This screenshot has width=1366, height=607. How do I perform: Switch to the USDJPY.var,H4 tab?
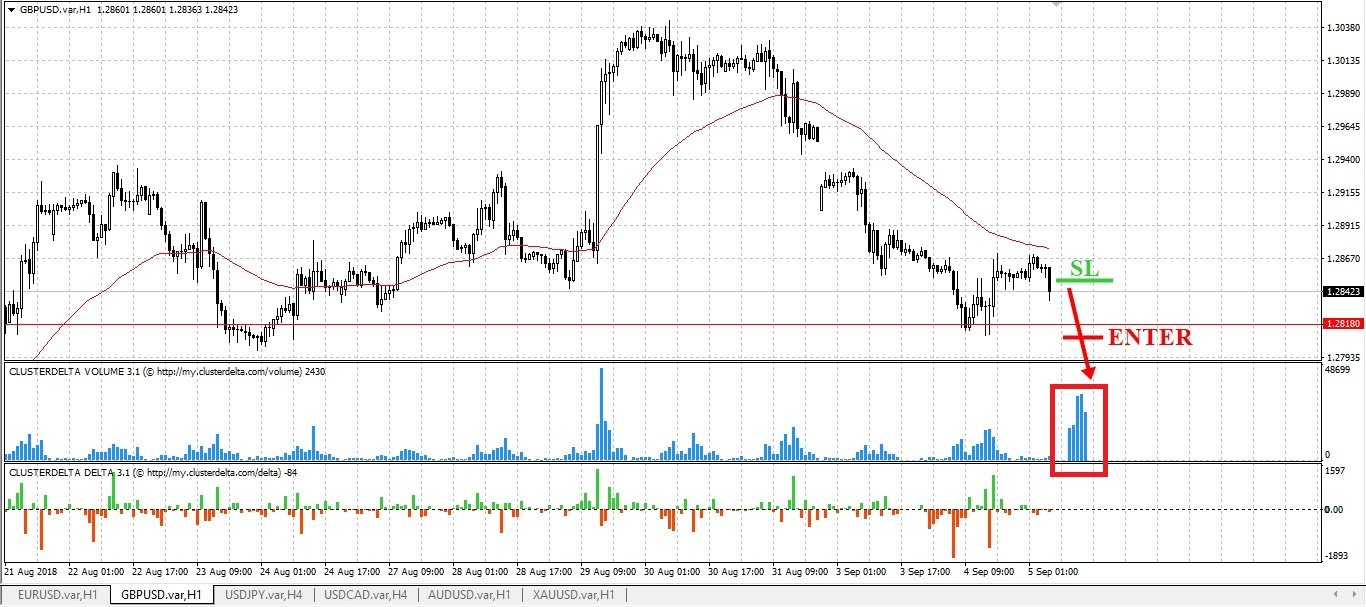click(265, 595)
